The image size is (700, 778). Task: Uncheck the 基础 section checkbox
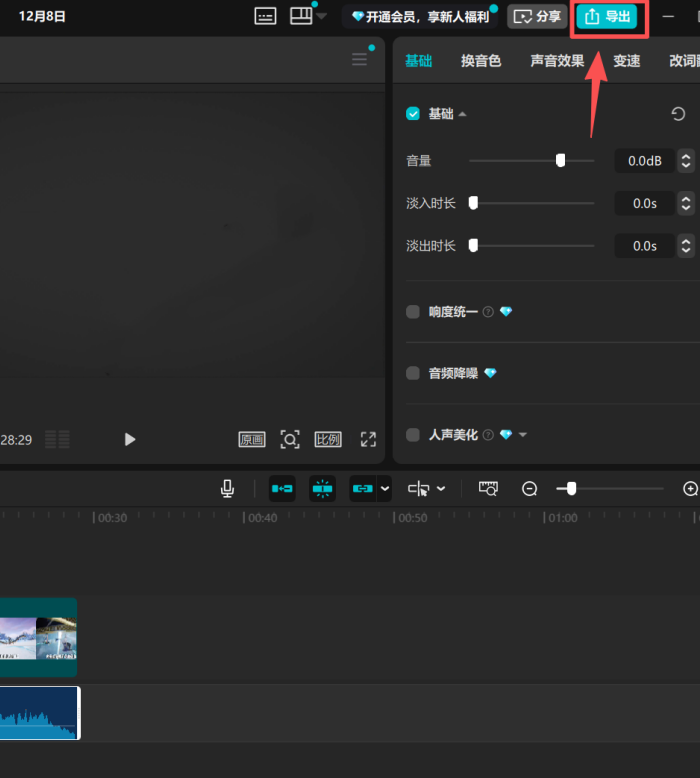click(x=413, y=114)
